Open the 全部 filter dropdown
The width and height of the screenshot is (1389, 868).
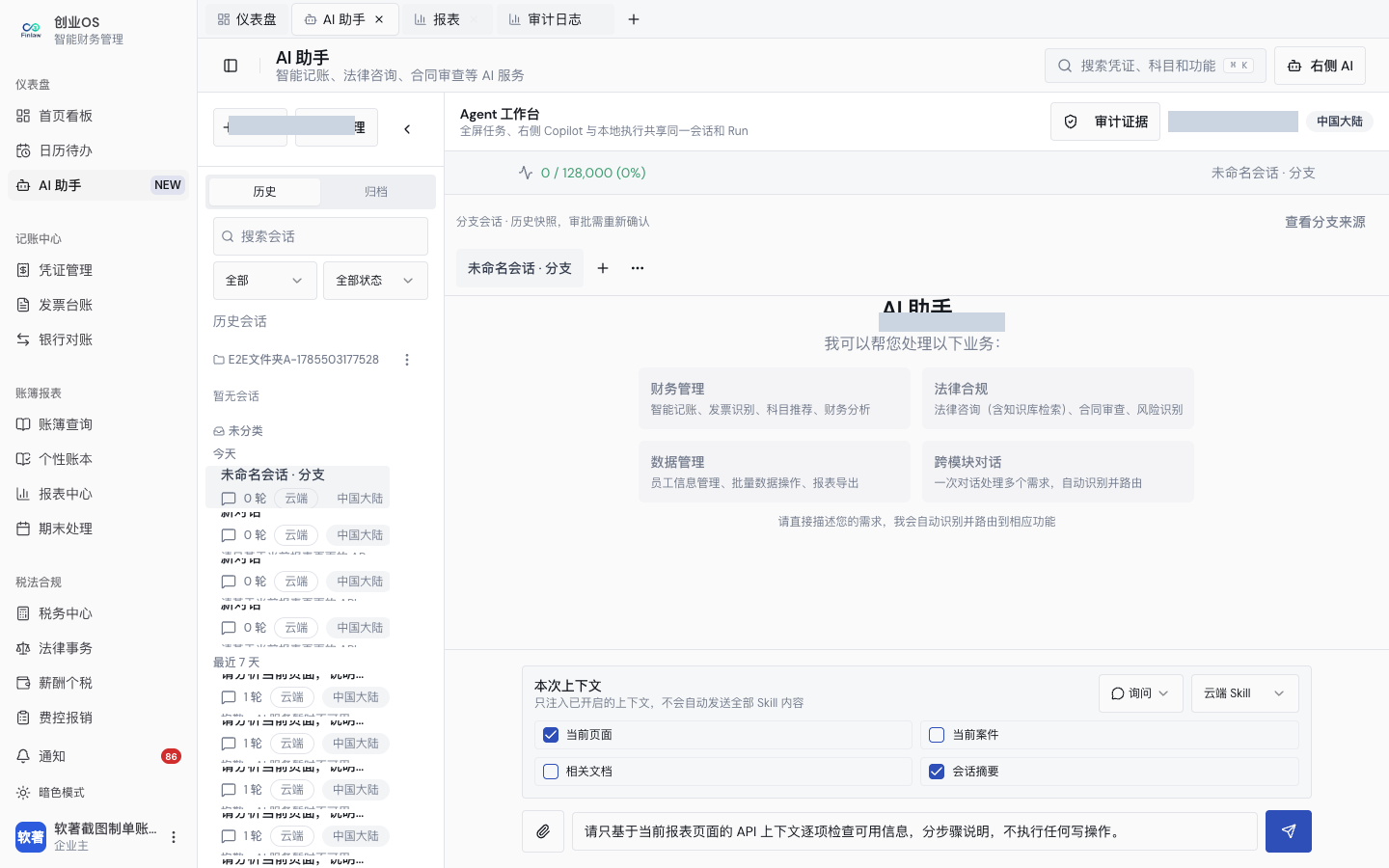(265, 281)
